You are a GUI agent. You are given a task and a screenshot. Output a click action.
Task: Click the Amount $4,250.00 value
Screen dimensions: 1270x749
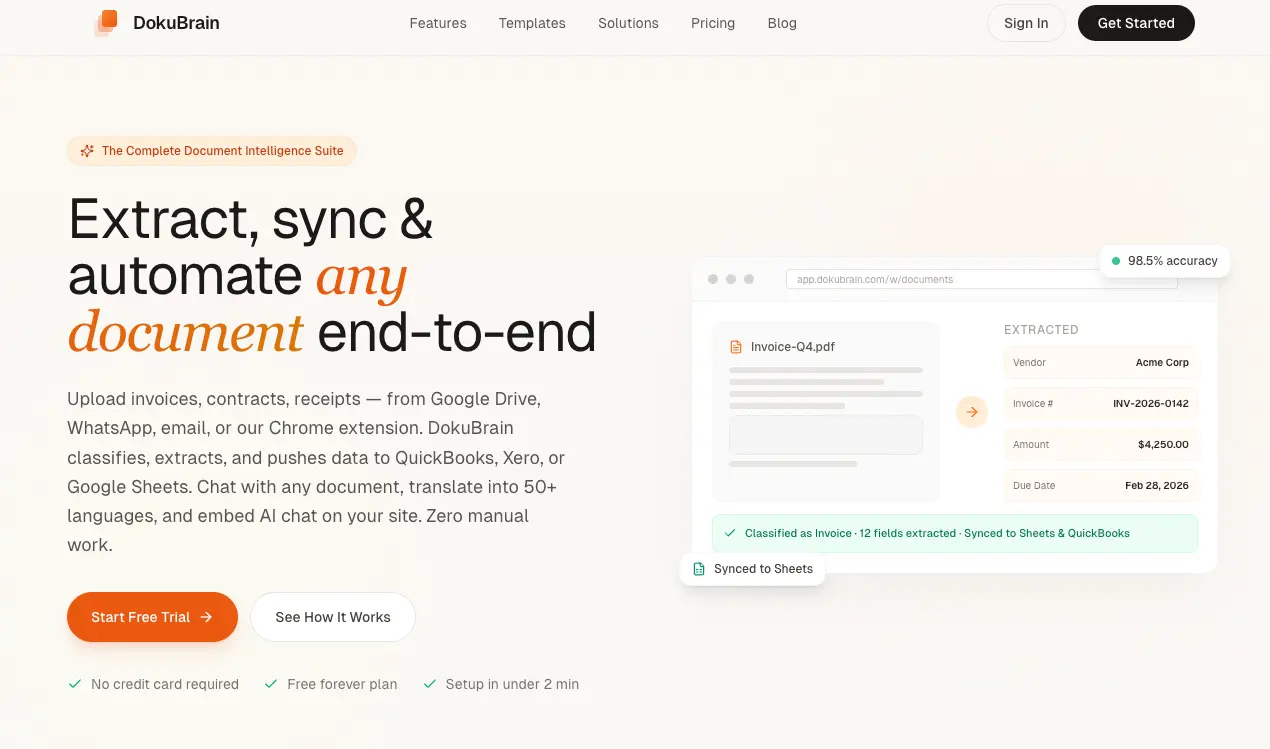pyautogui.click(x=1163, y=444)
